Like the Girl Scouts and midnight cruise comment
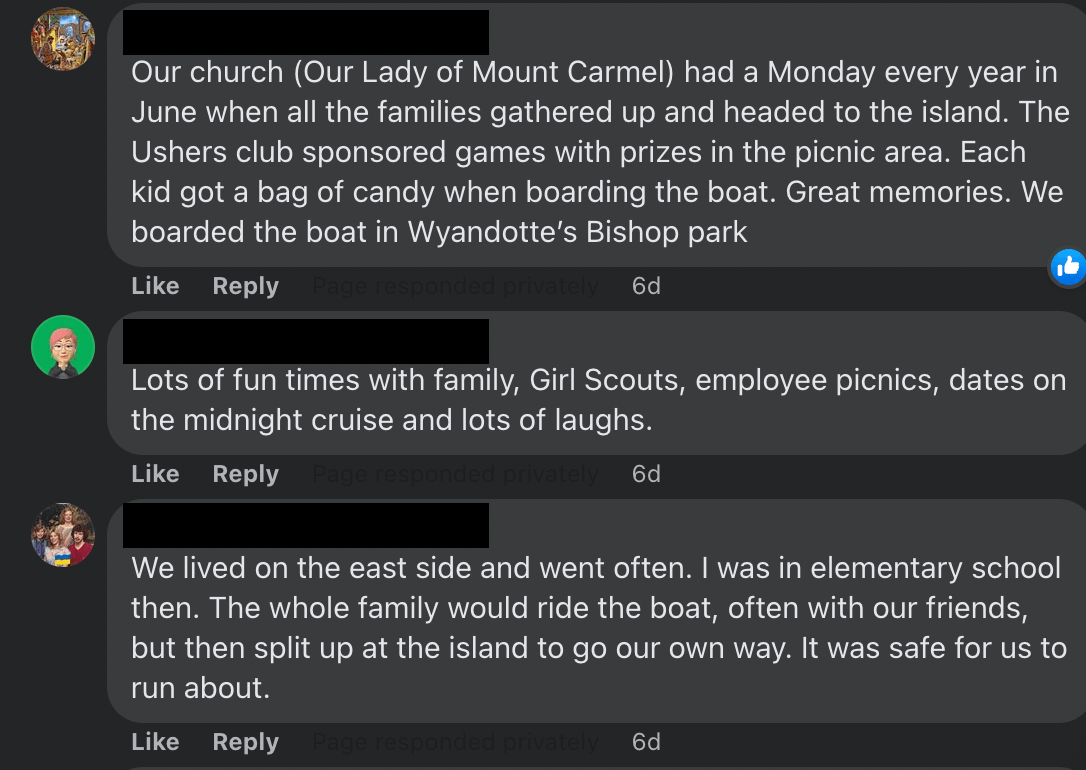The image size is (1086, 770). [155, 474]
